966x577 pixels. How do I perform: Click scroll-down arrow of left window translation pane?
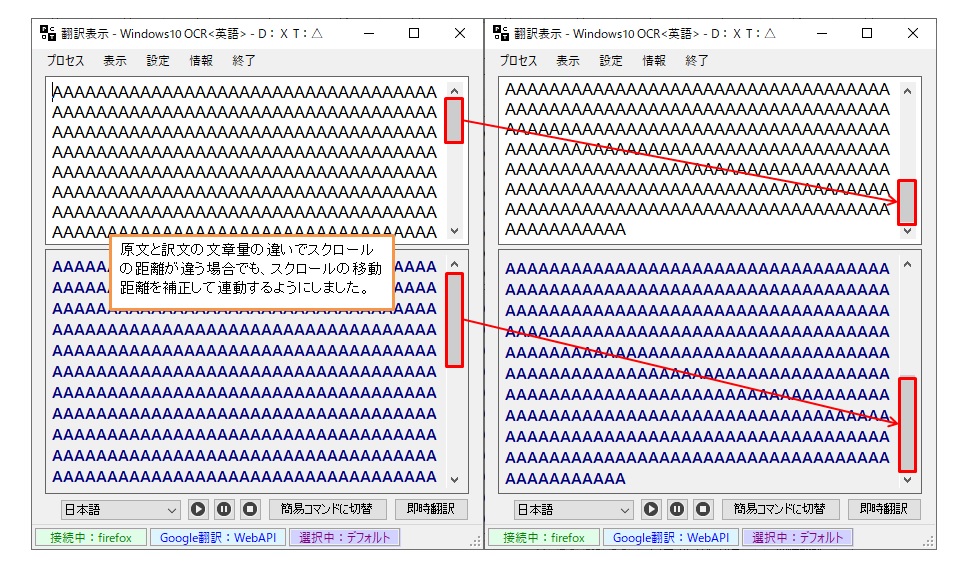point(454,480)
